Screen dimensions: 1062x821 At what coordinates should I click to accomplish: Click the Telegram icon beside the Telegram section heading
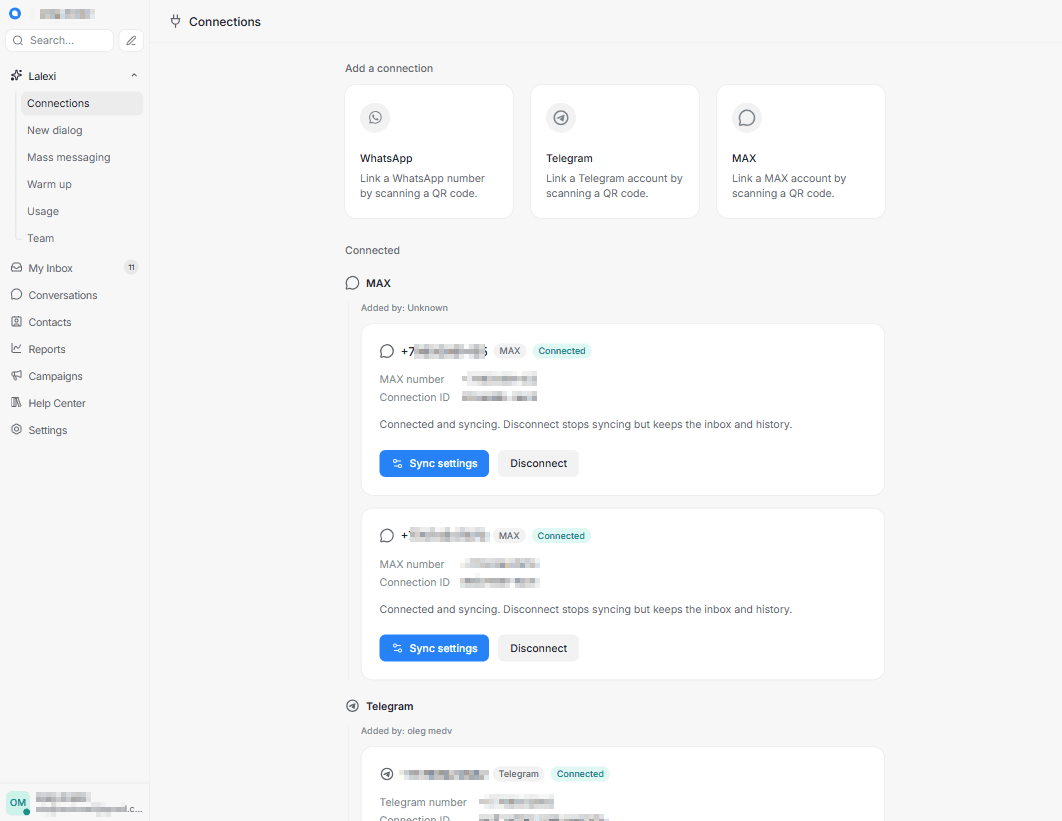pyautogui.click(x=352, y=706)
